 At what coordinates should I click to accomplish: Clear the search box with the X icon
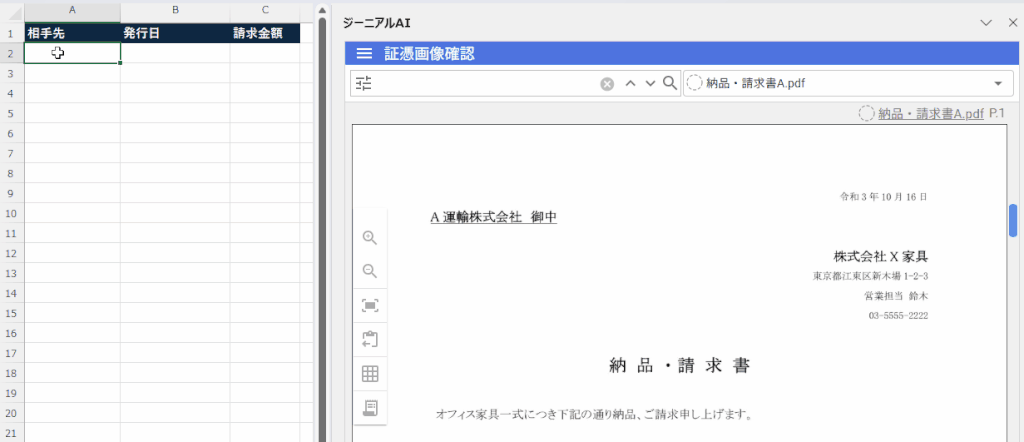(x=607, y=84)
